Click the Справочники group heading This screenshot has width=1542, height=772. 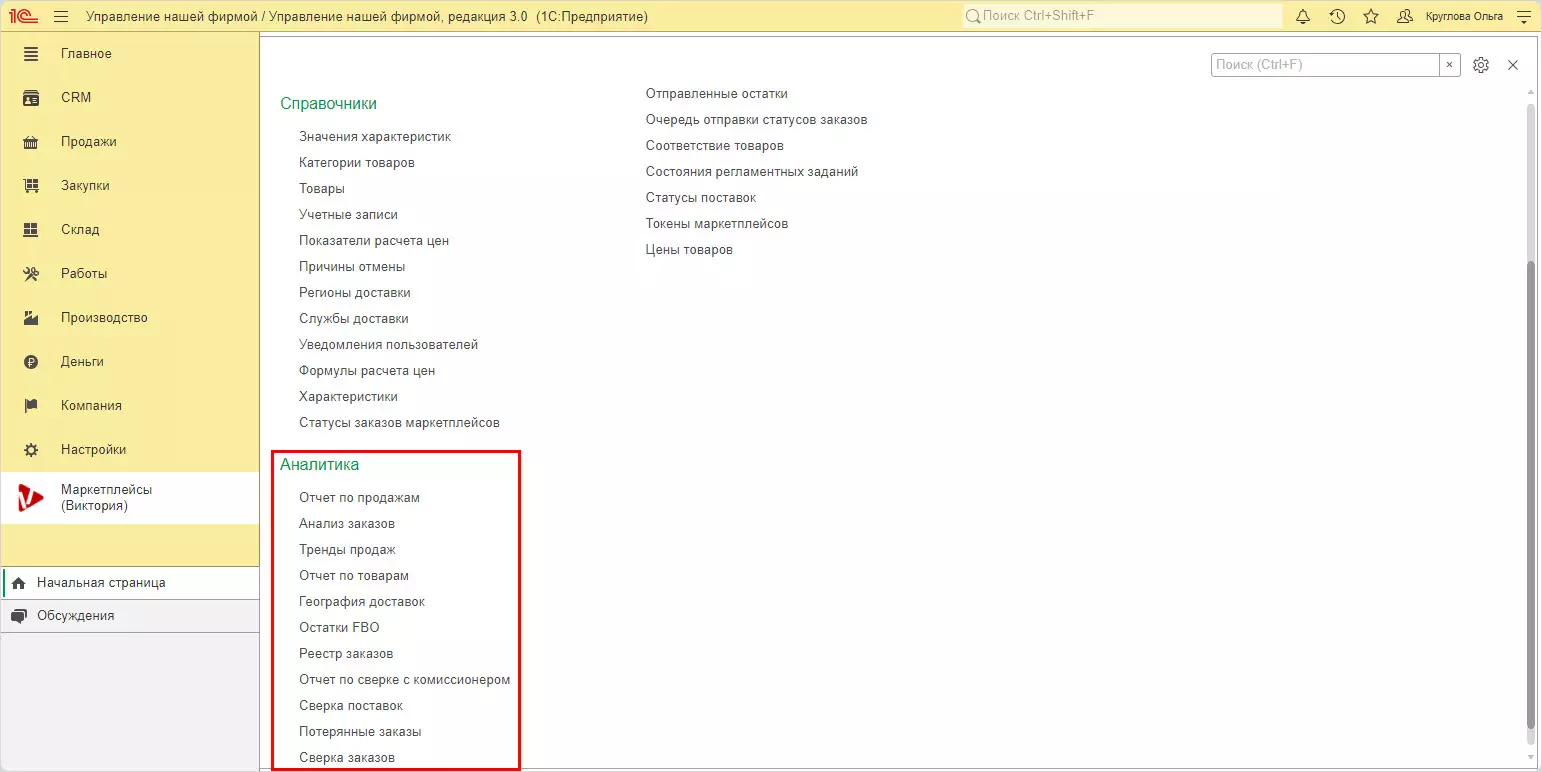coord(328,104)
